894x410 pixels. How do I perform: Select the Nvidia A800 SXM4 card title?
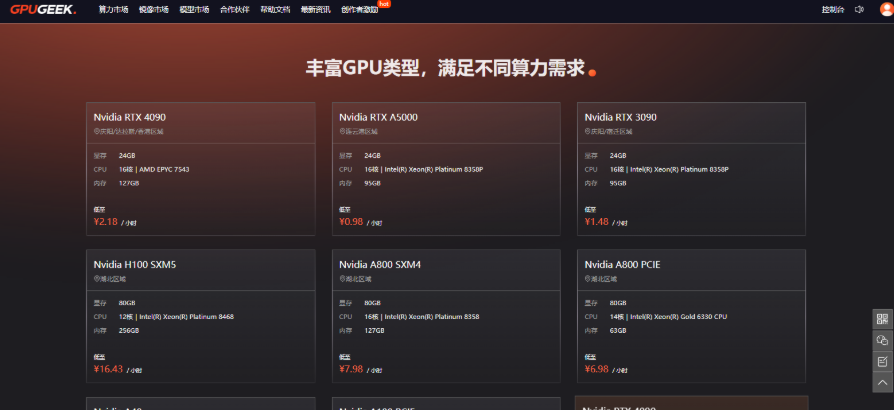tap(380, 265)
